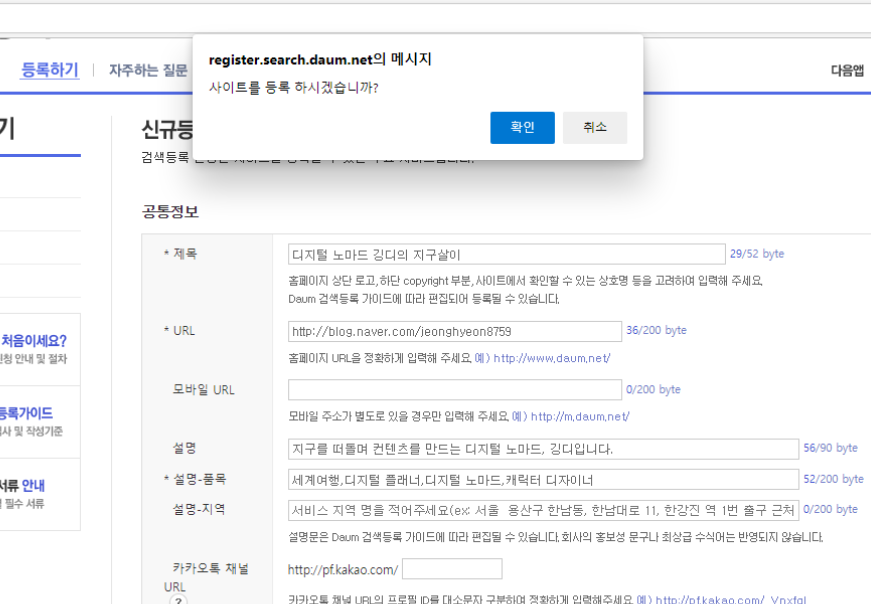The image size is (871, 604).
Task: Click the 카카오톡 채널 profile ID field
Action: tap(452, 569)
